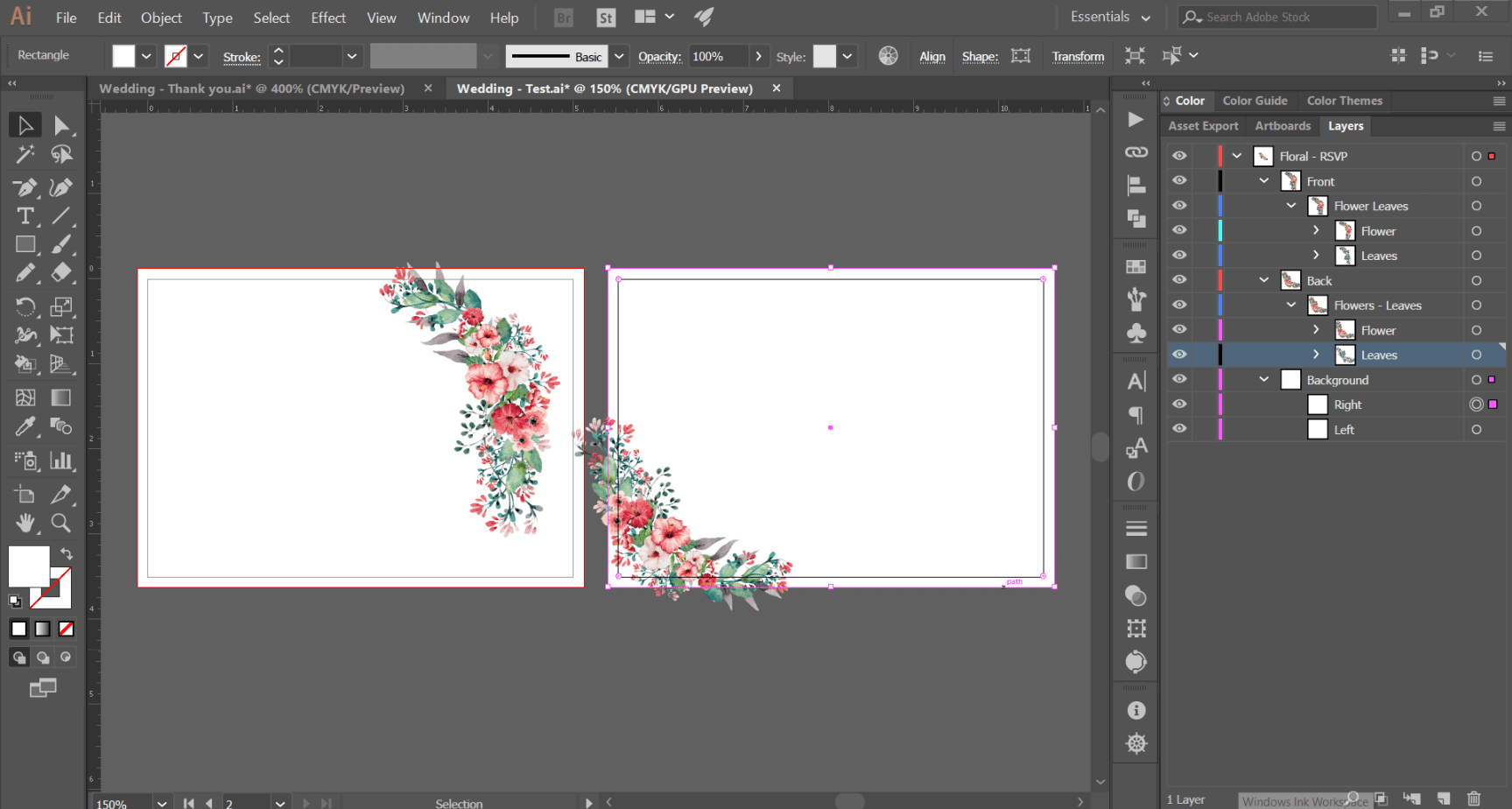
Task: Toggle visibility of the Right layer
Action: (x=1179, y=404)
